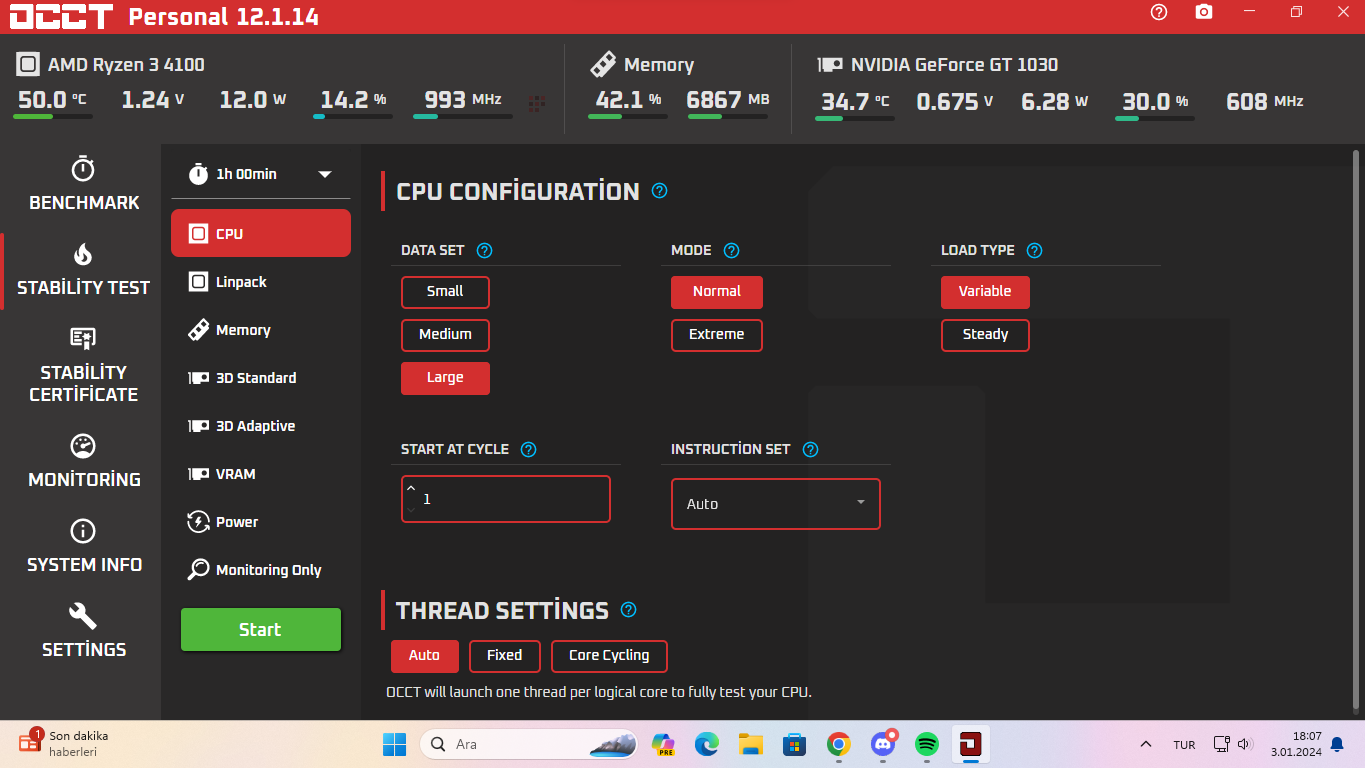The image size is (1365, 768).
Task: Open Microsoft Edge from the taskbar
Action: click(x=707, y=744)
